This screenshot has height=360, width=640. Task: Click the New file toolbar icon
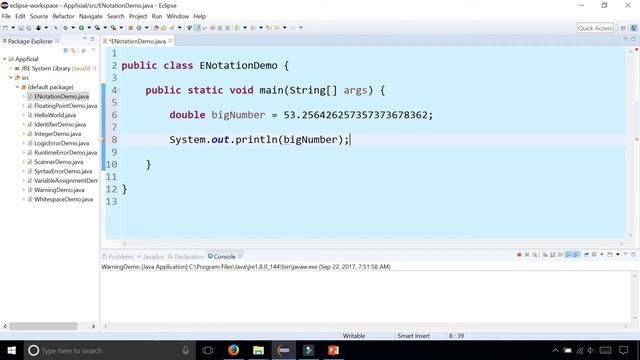point(5,28)
